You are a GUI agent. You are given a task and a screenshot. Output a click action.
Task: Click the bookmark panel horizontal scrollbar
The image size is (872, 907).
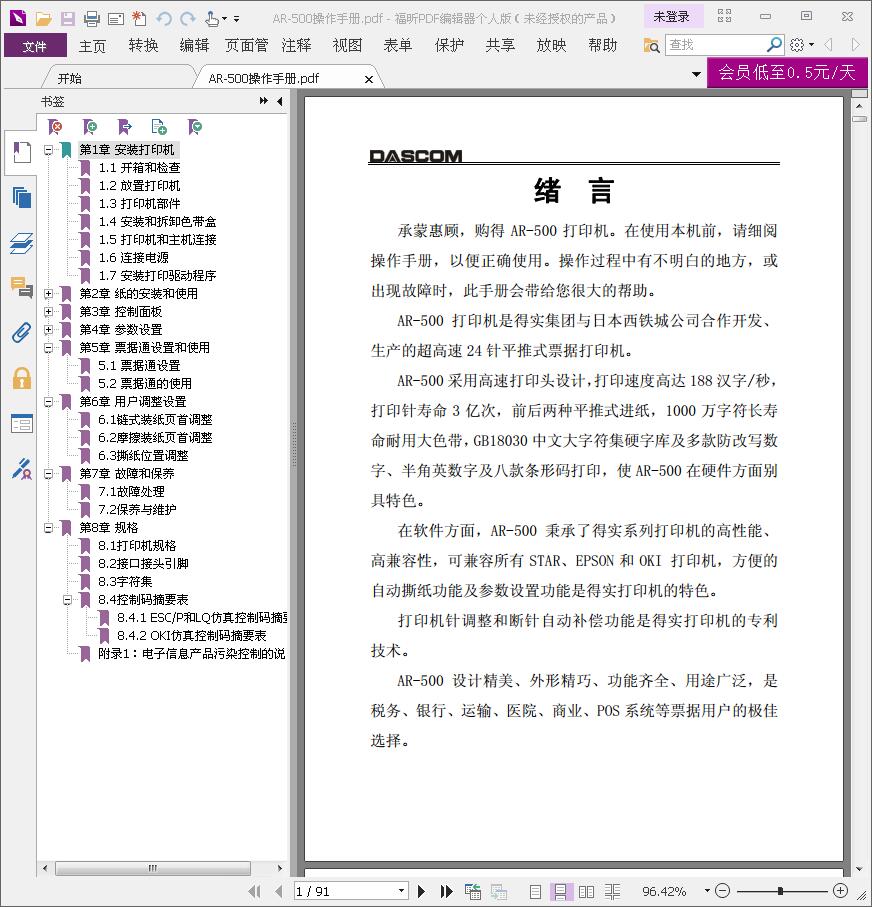point(153,868)
